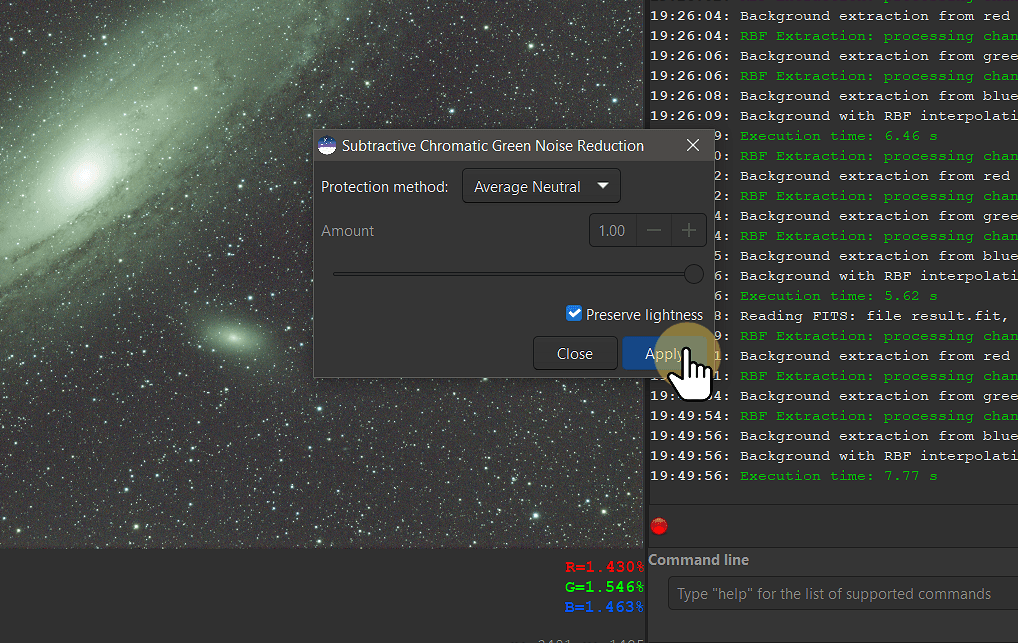
Task: Click the Close button in the dialog
Action: coord(575,353)
